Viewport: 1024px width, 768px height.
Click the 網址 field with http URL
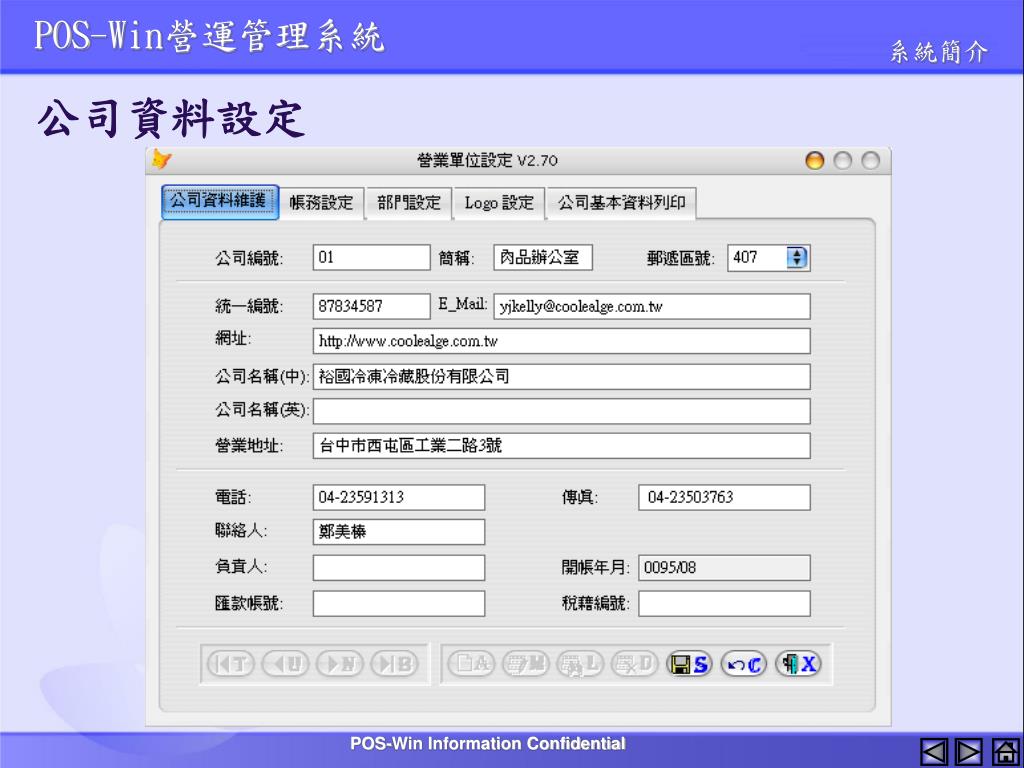pyautogui.click(x=562, y=341)
